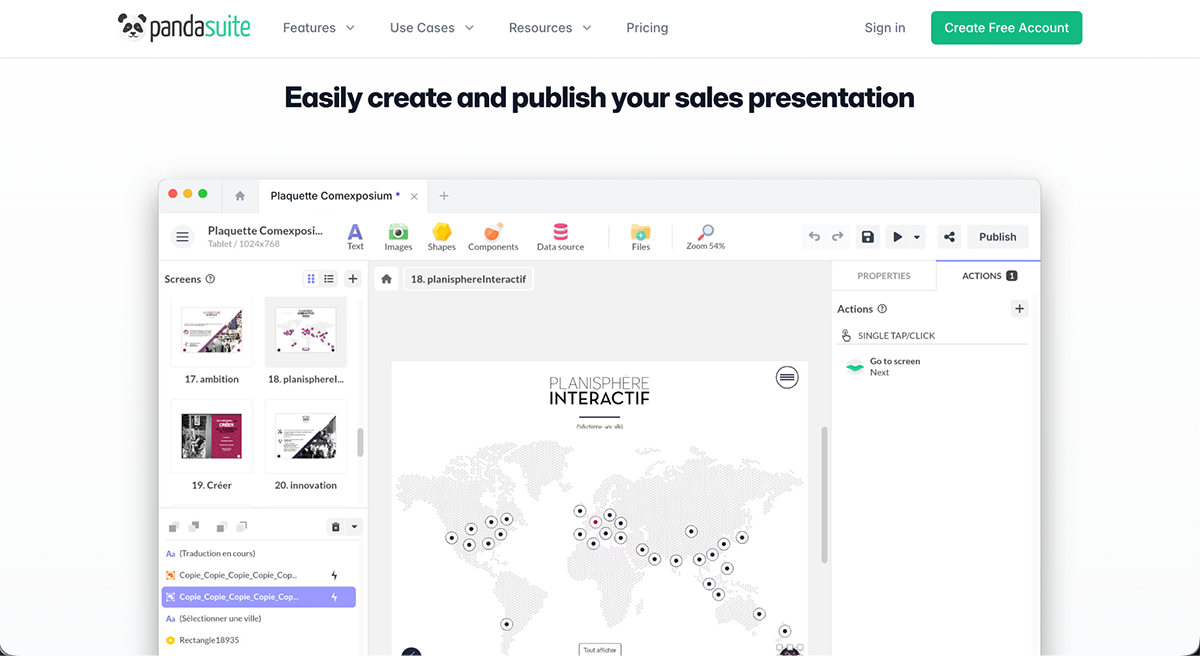This screenshot has width=1200, height=656.
Task: Switch to the PROPERTIES tab
Action: click(x=884, y=276)
